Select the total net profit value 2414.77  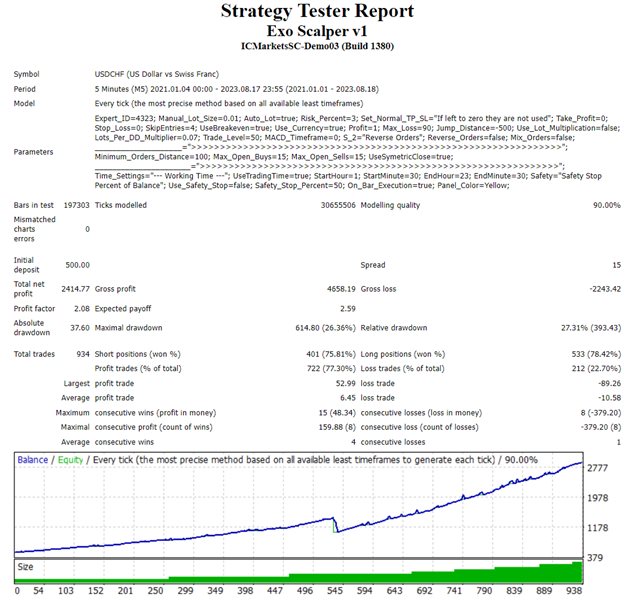tap(75, 289)
